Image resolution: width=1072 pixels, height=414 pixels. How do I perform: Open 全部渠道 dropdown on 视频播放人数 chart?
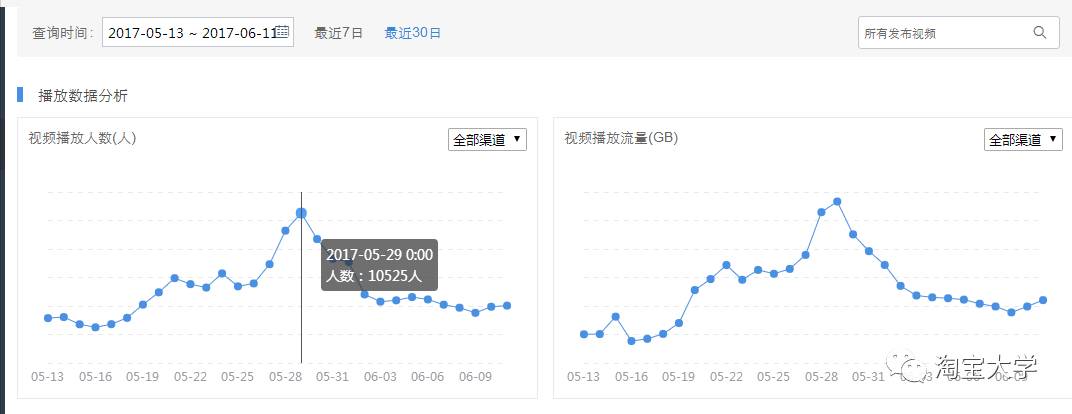[487, 139]
